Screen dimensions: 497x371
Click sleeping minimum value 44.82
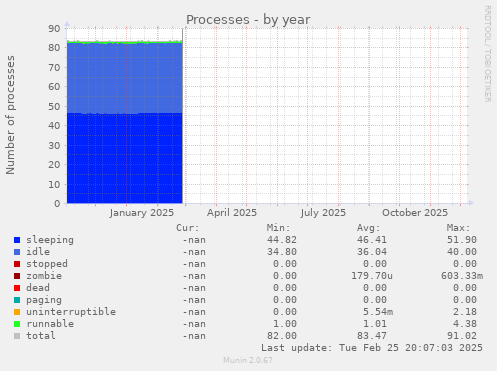282,240
